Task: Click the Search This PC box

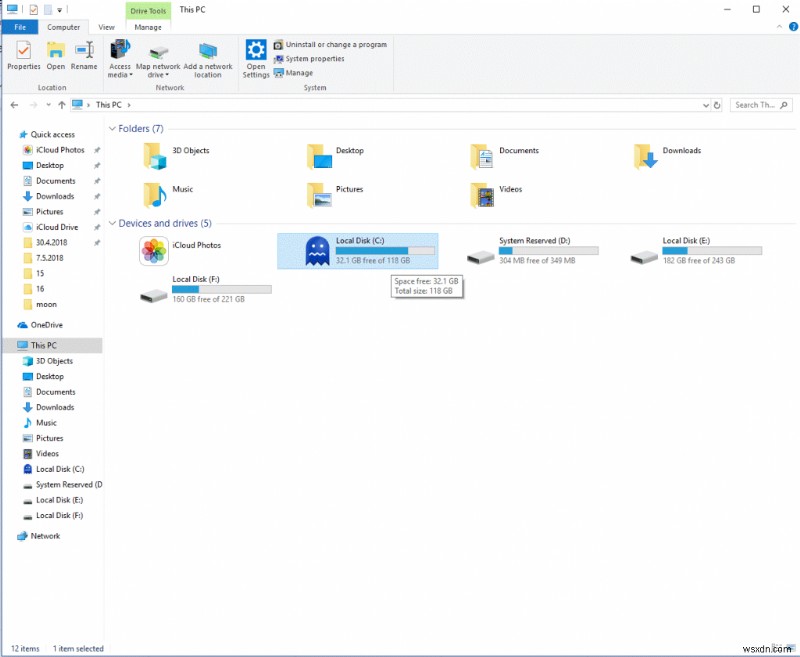Action: point(760,104)
